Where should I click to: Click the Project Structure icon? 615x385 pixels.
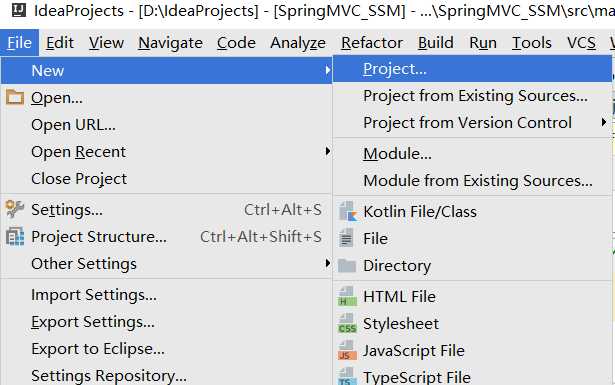pyautogui.click(x=15, y=236)
